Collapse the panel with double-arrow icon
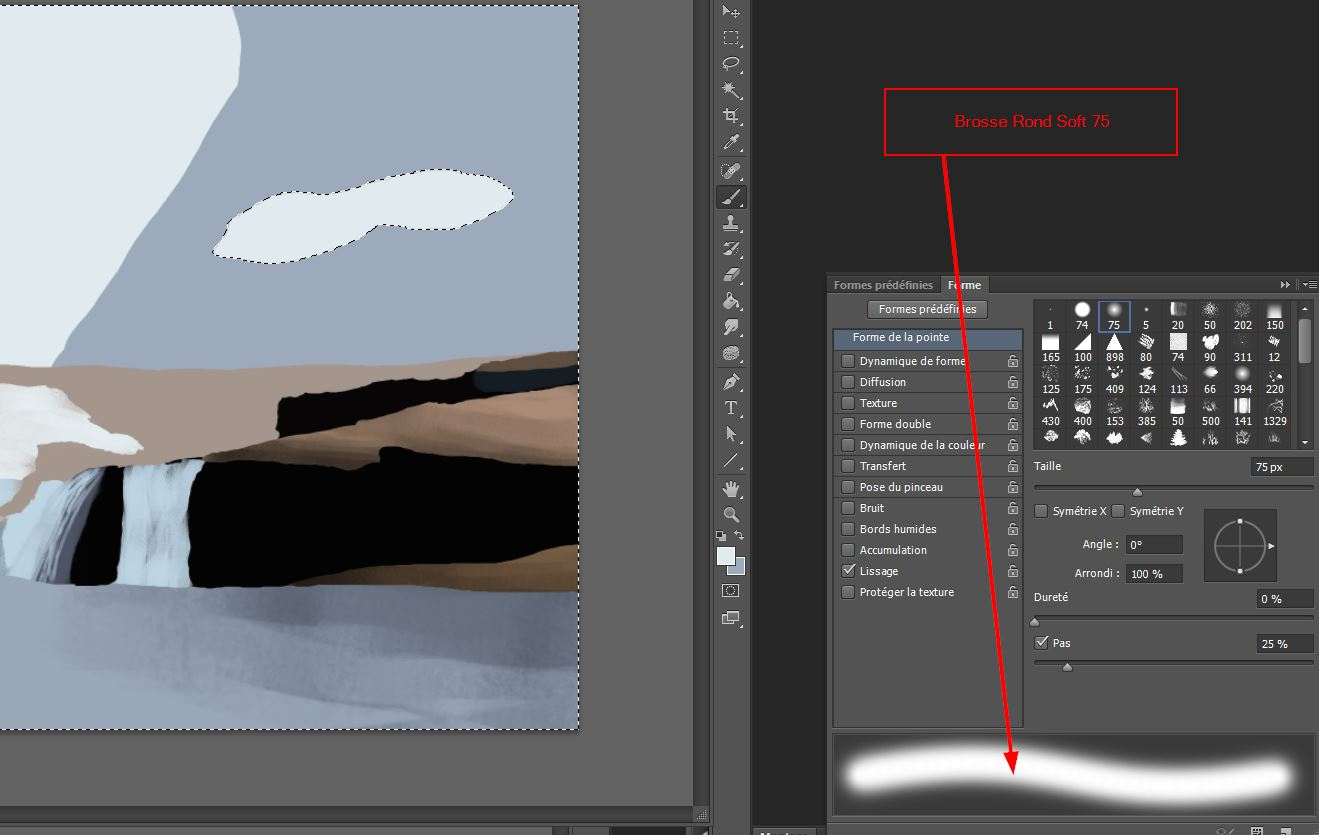 pyautogui.click(x=1286, y=285)
